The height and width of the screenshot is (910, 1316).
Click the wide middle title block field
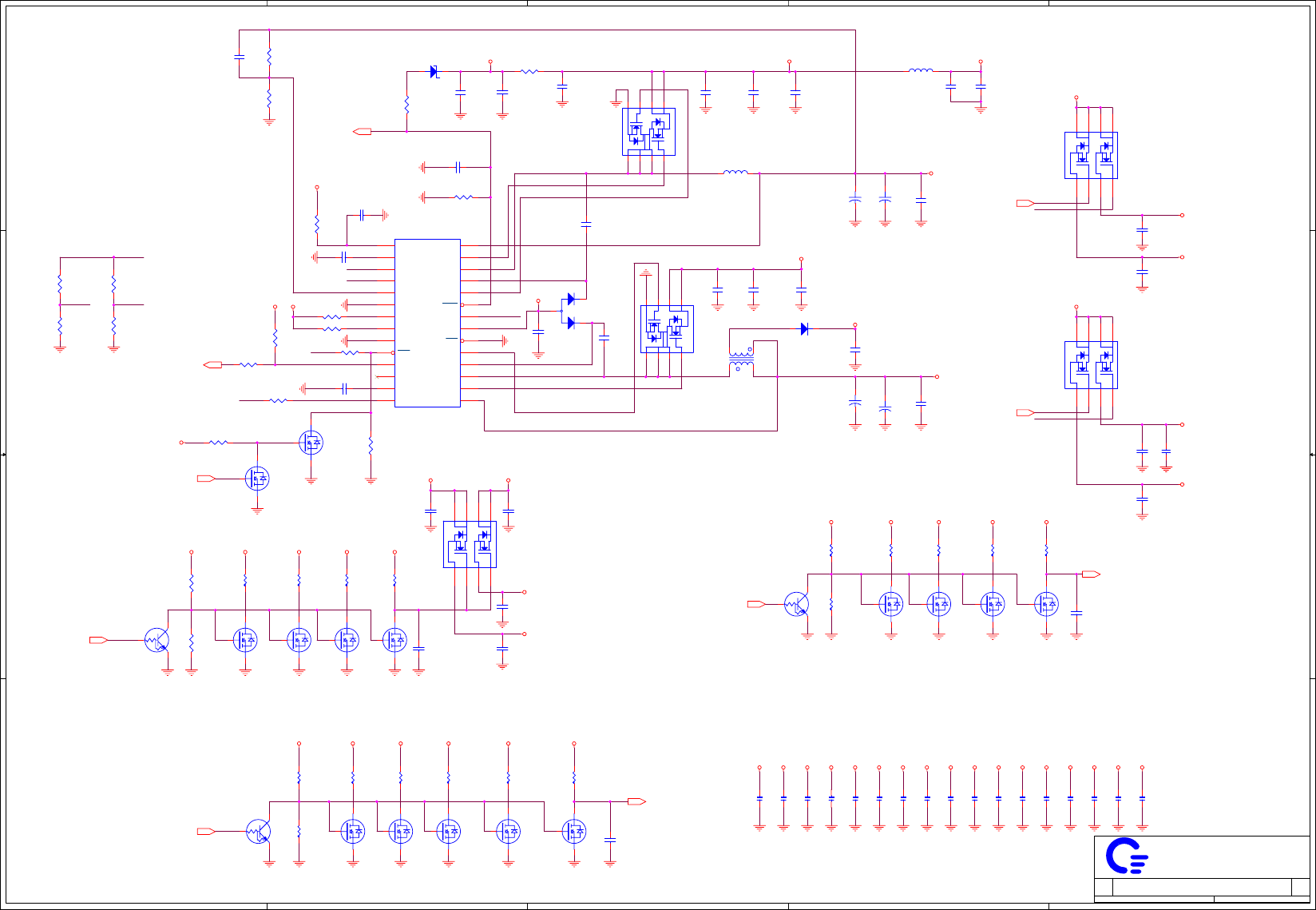1203,887
